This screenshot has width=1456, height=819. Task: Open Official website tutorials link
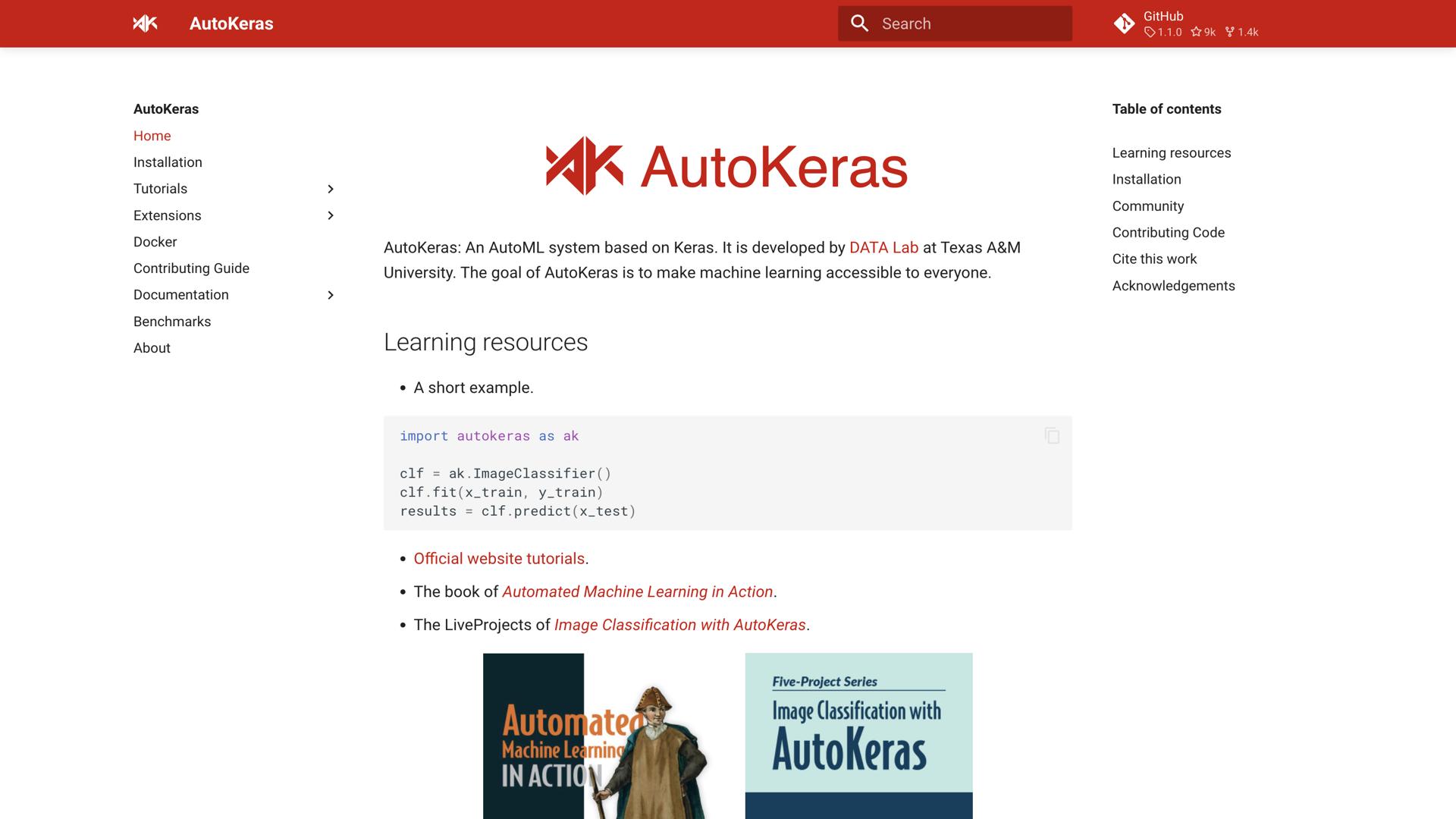click(499, 558)
